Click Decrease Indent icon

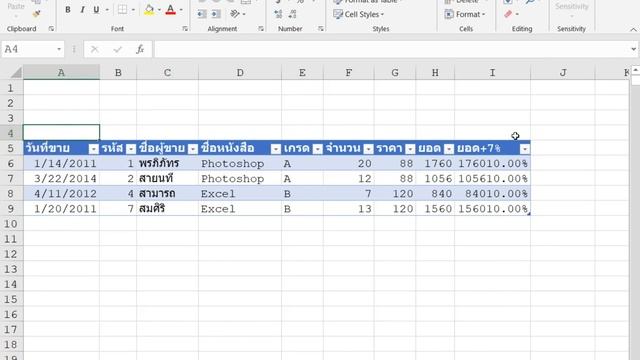(202, 14)
